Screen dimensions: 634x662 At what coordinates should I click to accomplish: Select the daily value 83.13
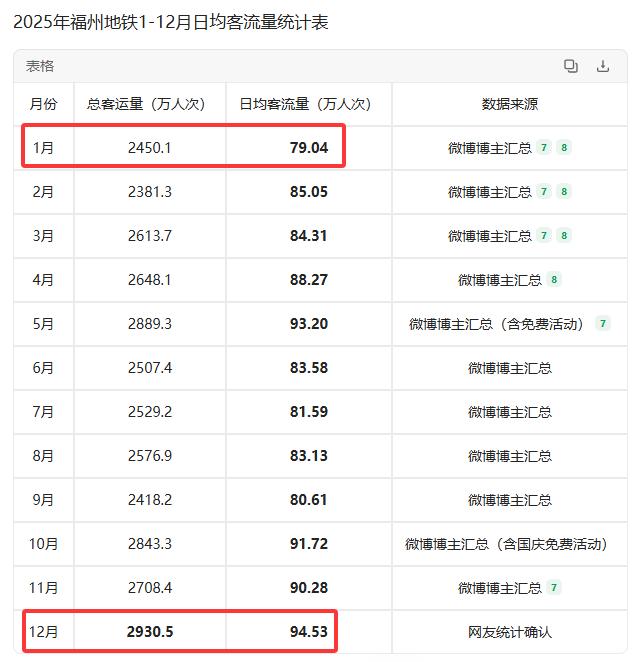click(309, 456)
